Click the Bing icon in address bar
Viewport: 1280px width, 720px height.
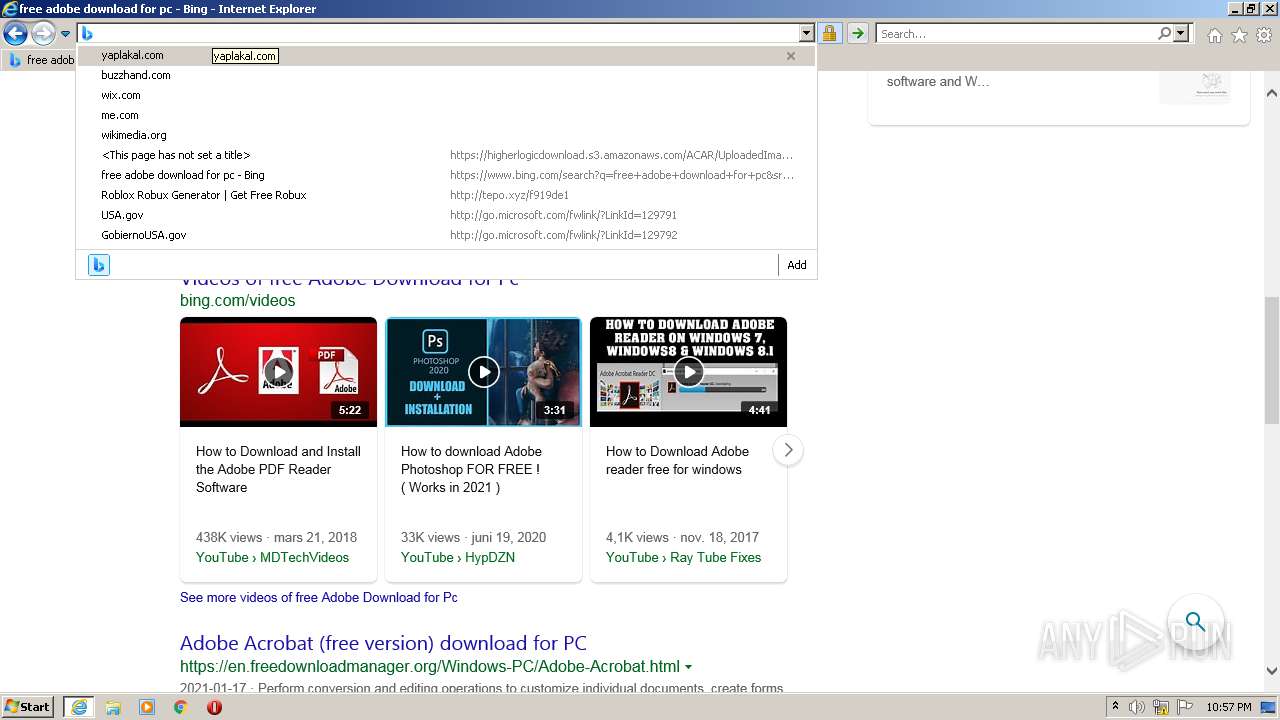coord(87,34)
